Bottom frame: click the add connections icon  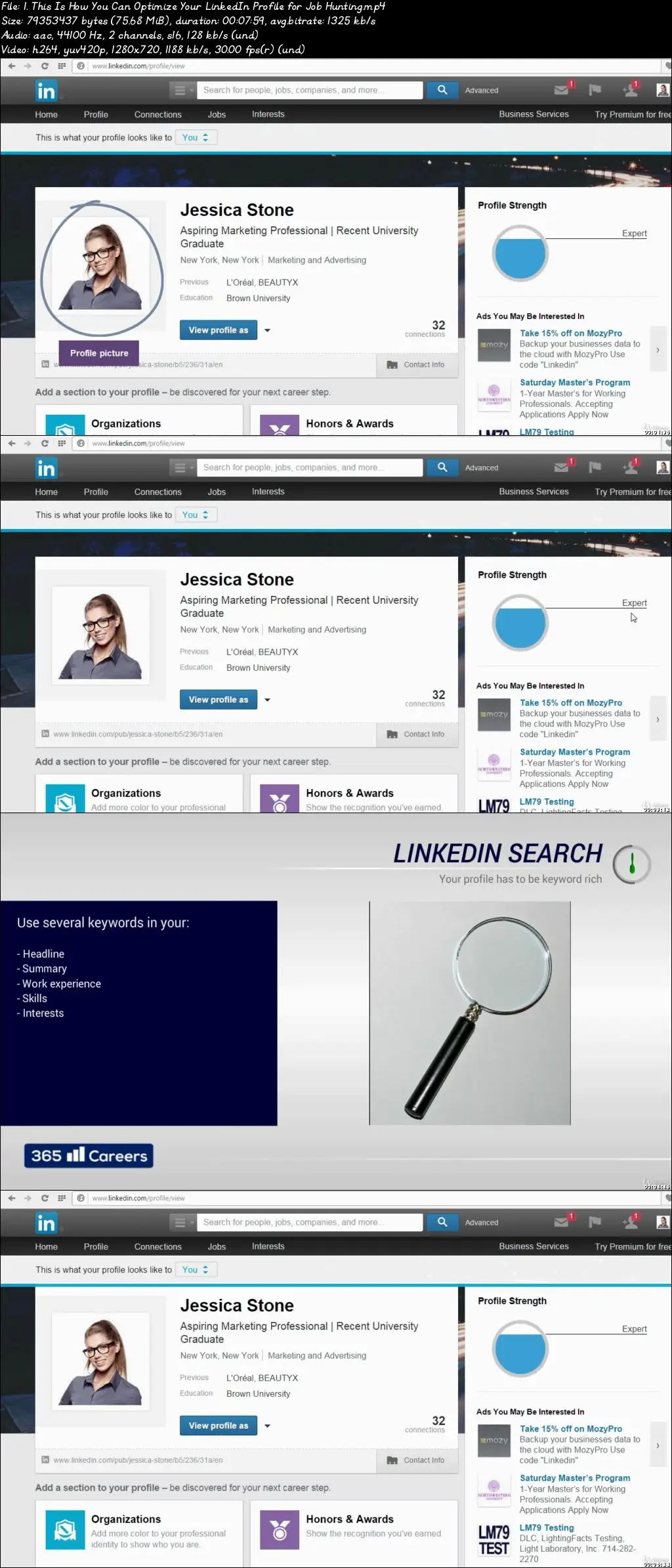(x=630, y=1222)
